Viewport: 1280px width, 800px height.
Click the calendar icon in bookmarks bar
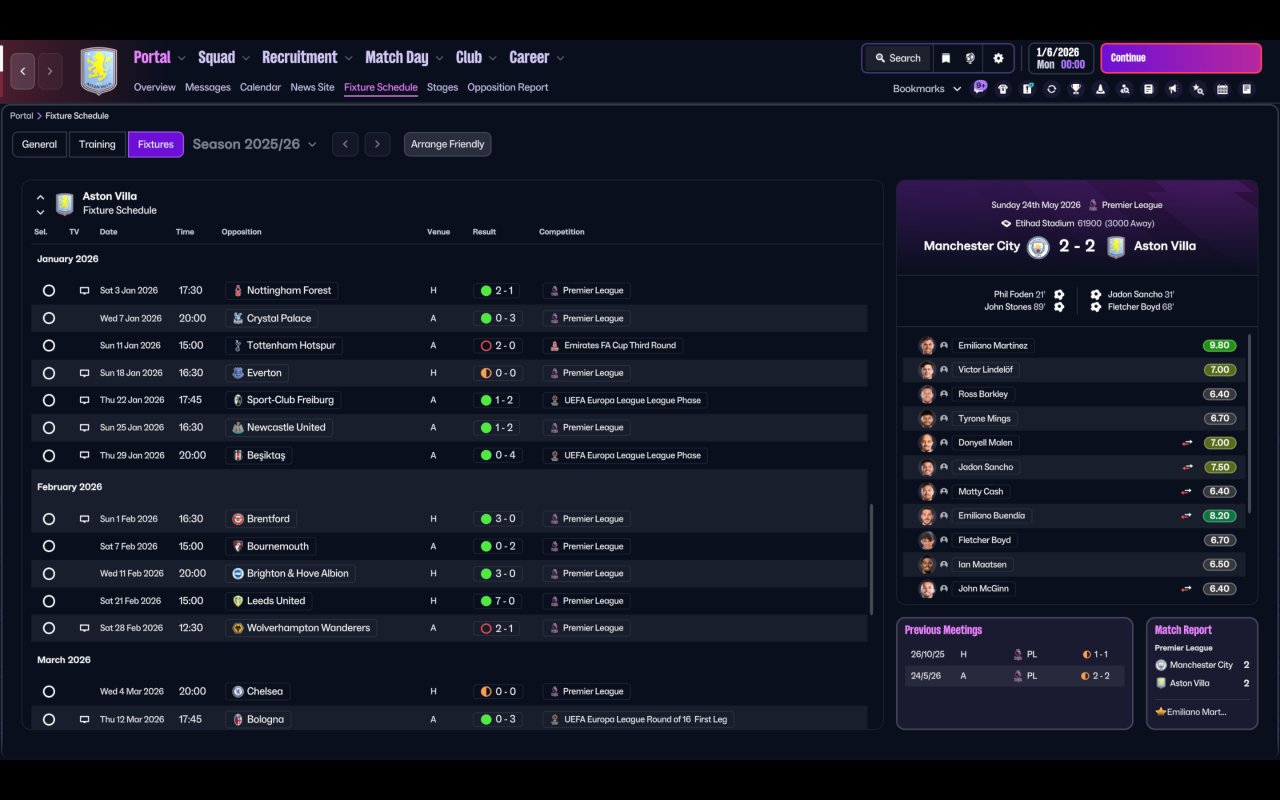(x=1222, y=89)
